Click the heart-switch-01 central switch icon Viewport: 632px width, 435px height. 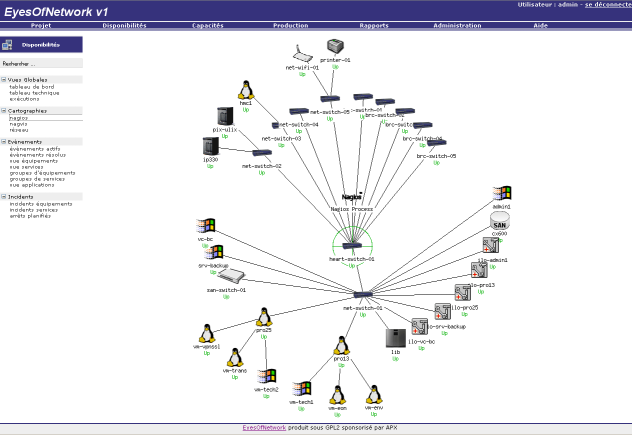352,245
